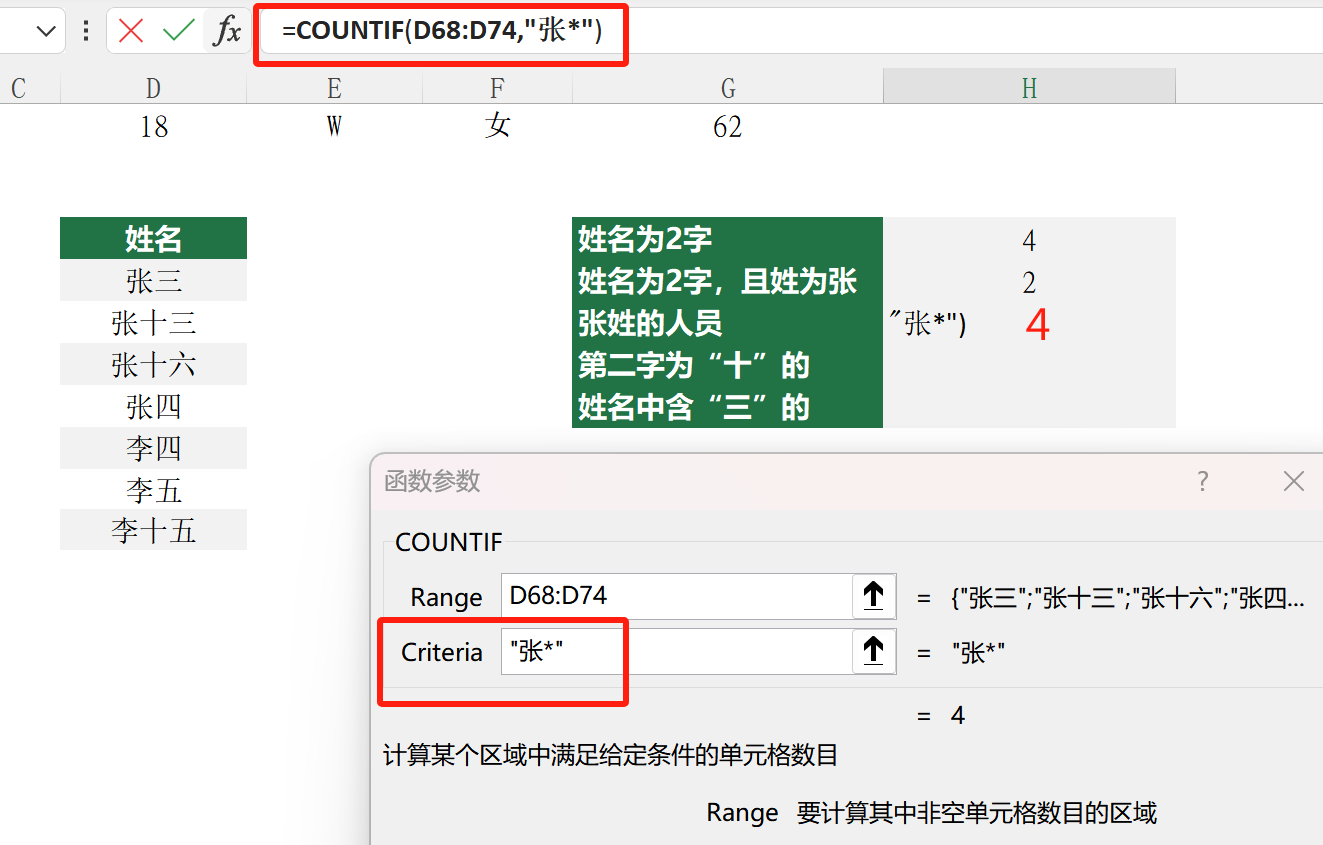Open help with the dialog question mark
This screenshot has width=1323, height=845.
[x=1203, y=481]
